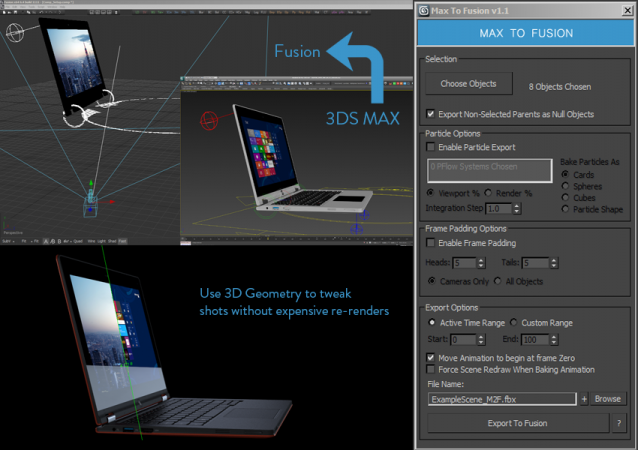Open SubV dropdown in Fusion viewer toolbar
Viewport: 638px width, 450px height.
[x=8, y=241]
